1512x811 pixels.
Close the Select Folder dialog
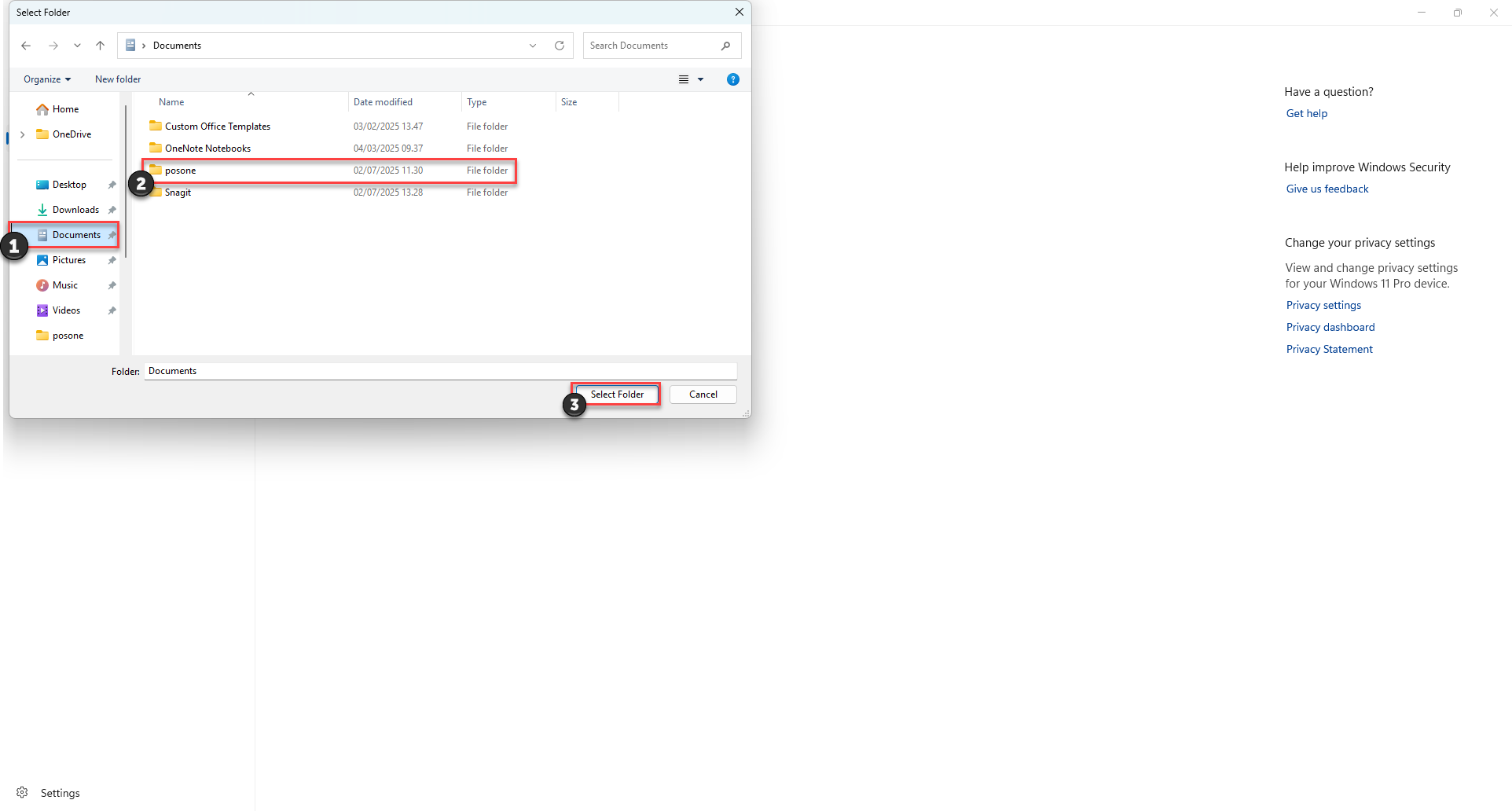coord(739,12)
